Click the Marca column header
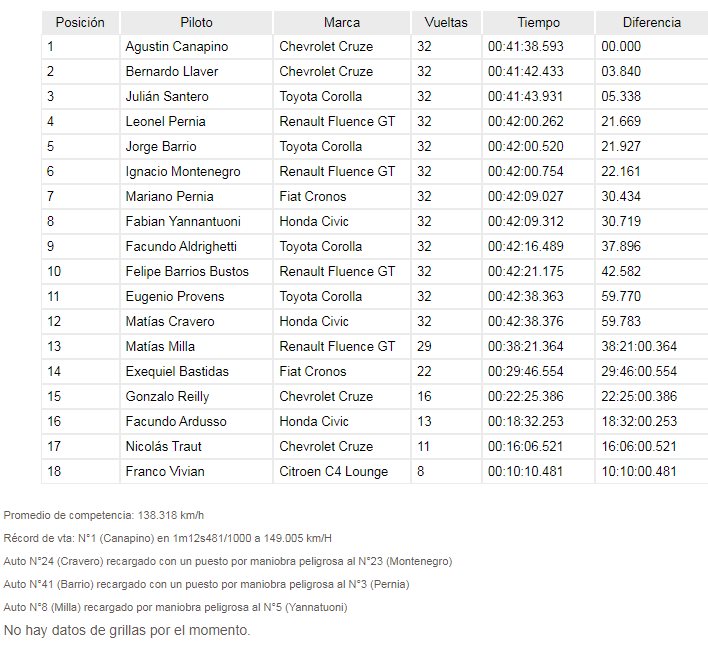Screen dimensions: 708x651 342,22
